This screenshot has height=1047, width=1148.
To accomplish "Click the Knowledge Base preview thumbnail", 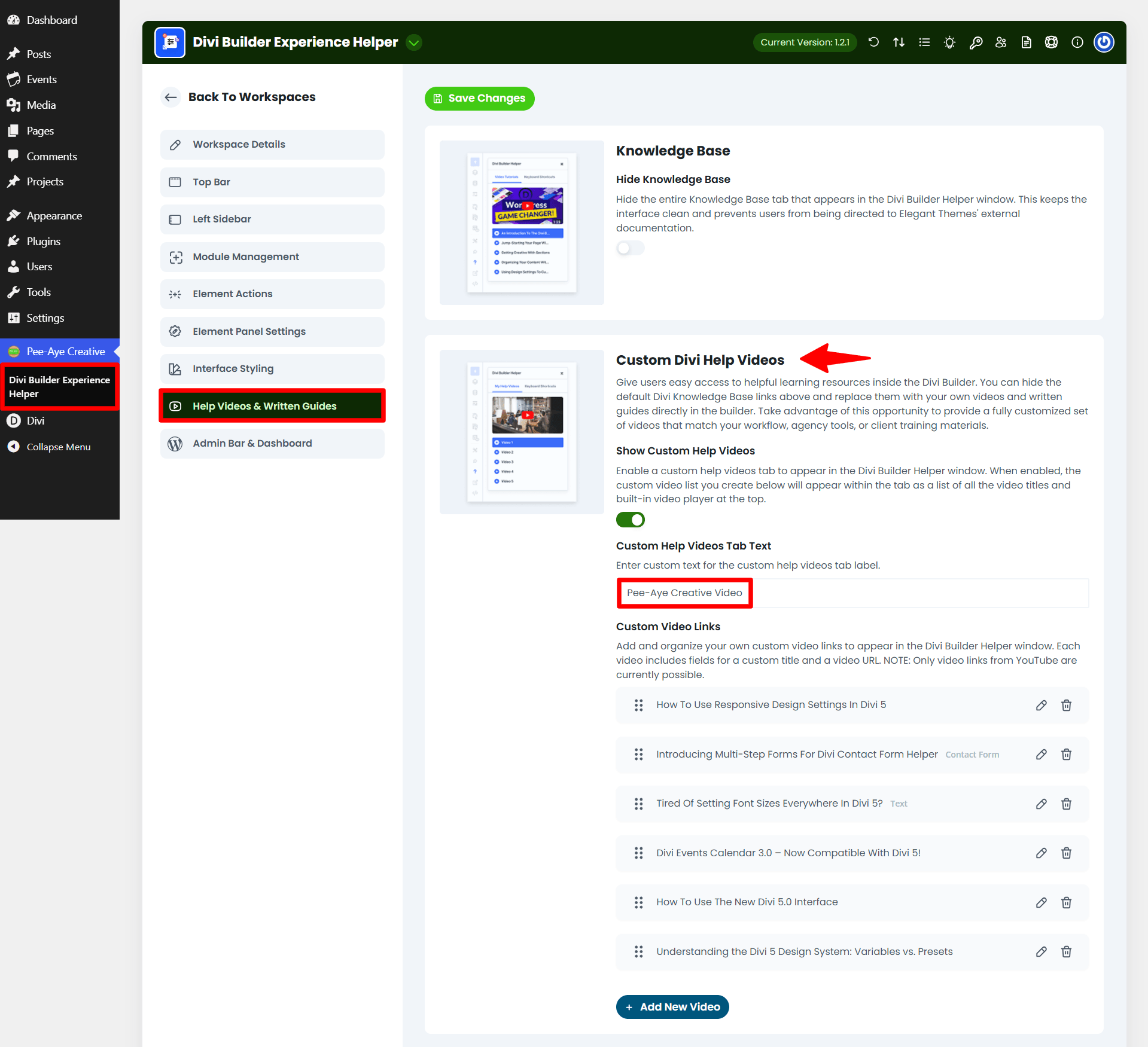I will 522,222.
